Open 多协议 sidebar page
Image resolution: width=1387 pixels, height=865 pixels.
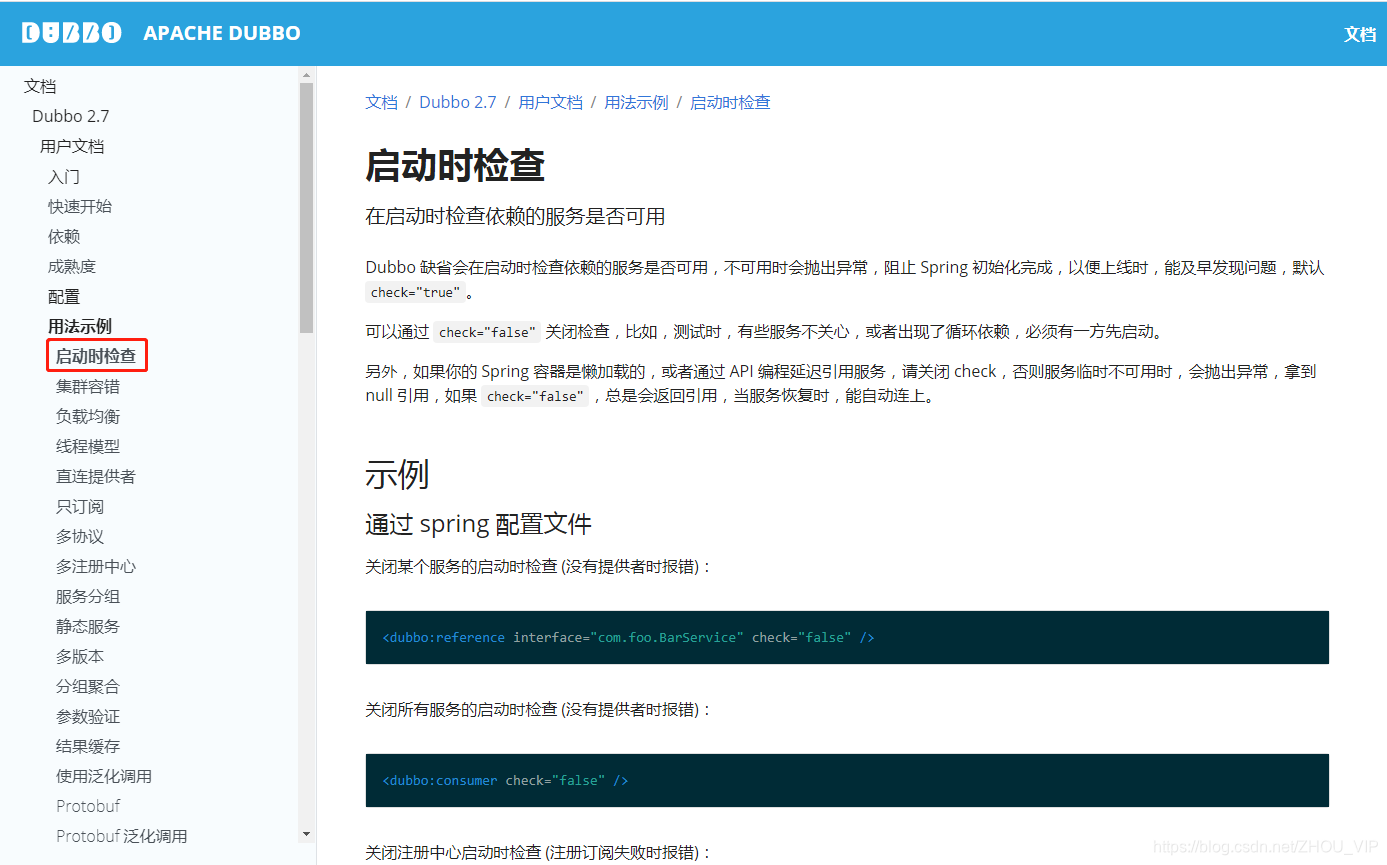coord(80,536)
